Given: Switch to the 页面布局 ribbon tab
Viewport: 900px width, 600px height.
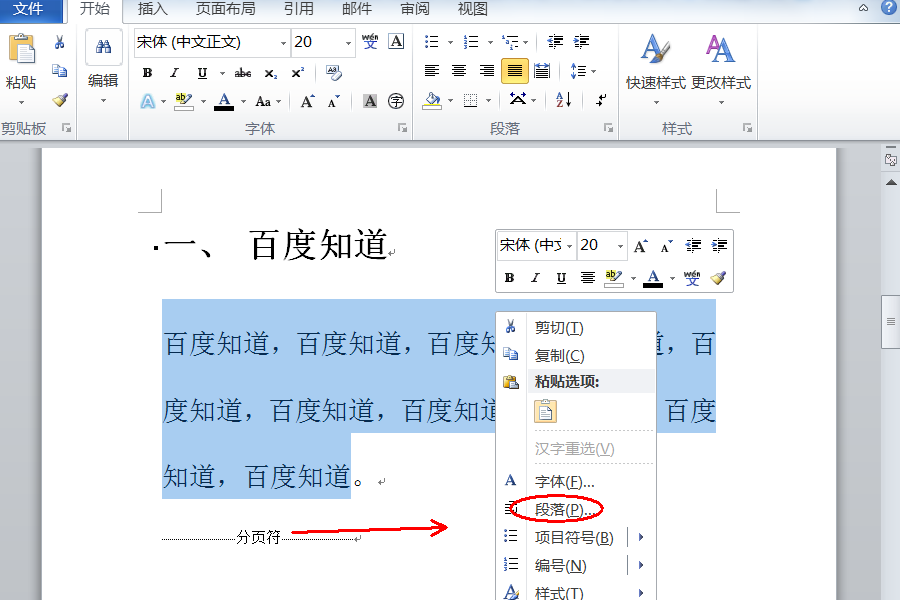Looking at the screenshot, I should tap(226, 9).
